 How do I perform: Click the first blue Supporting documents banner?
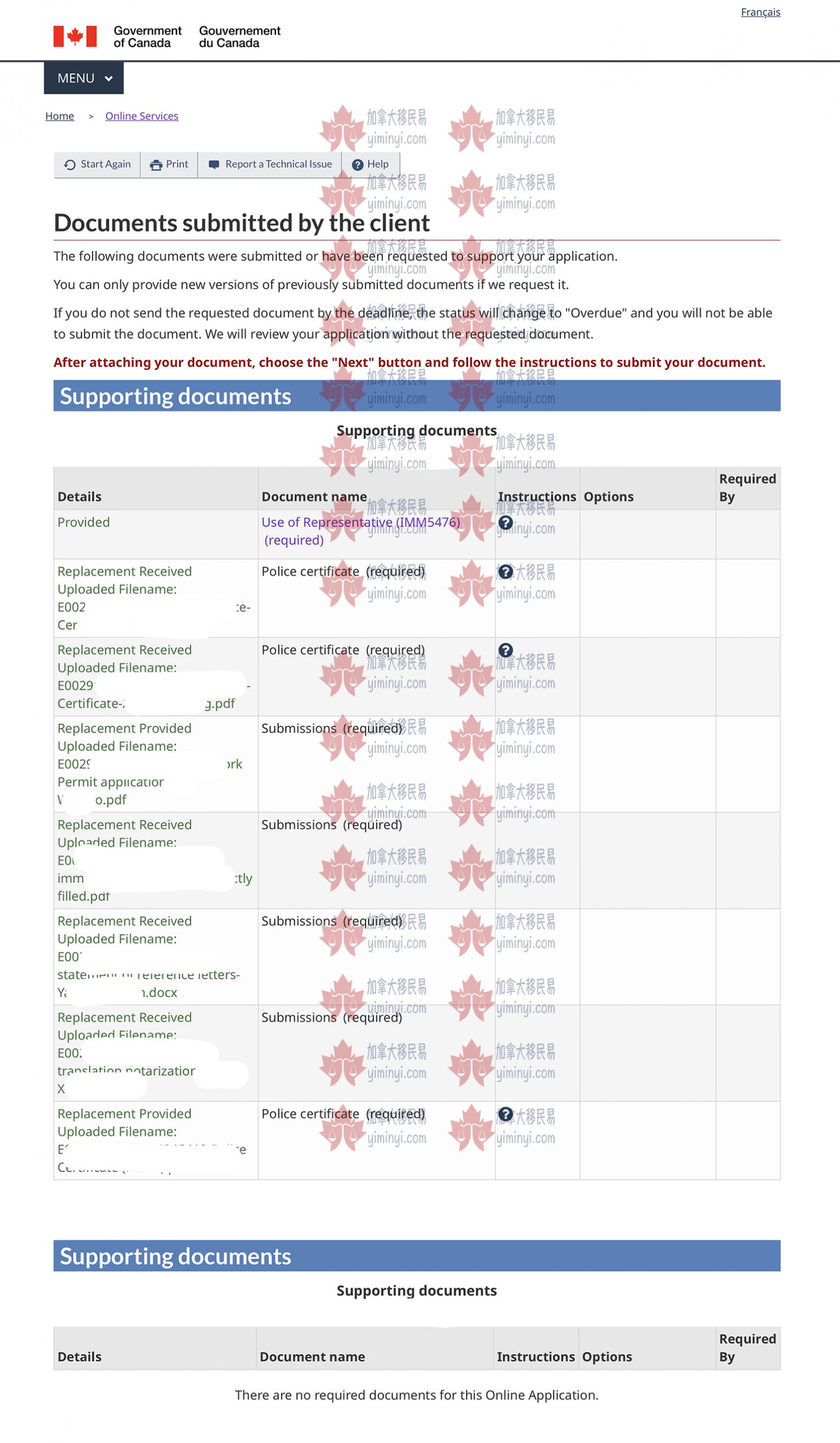(x=416, y=396)
